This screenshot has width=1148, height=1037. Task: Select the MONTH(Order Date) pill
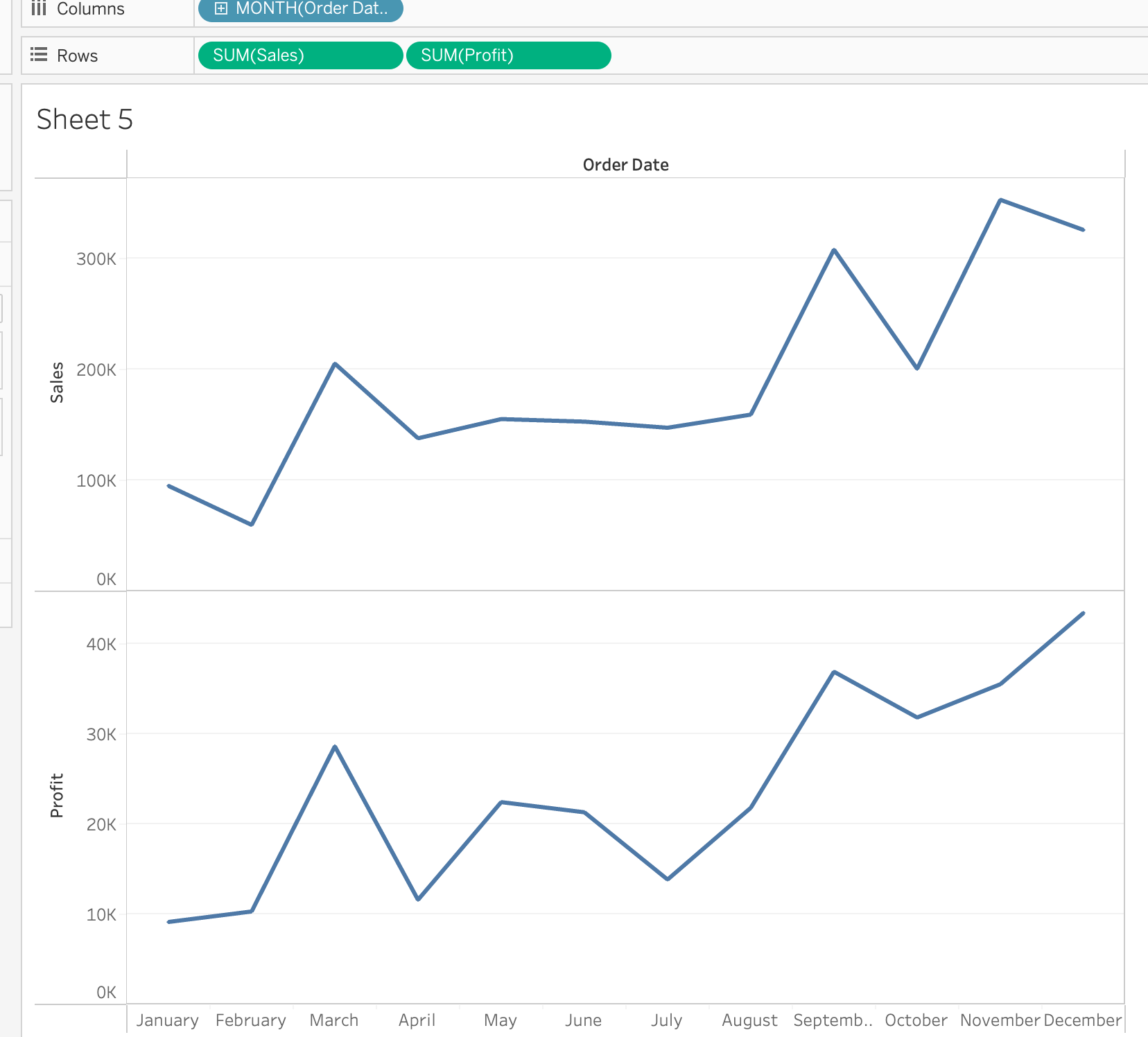(312, 8)
